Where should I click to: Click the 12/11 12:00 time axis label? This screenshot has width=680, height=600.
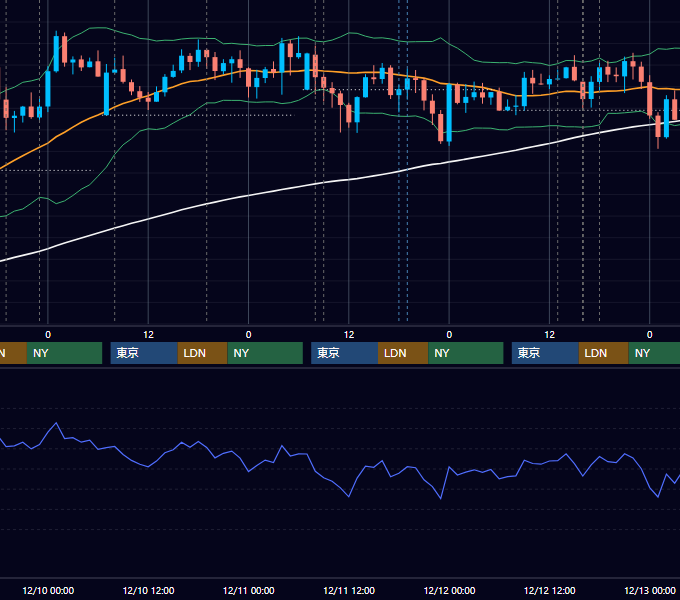tap(349, 590)
